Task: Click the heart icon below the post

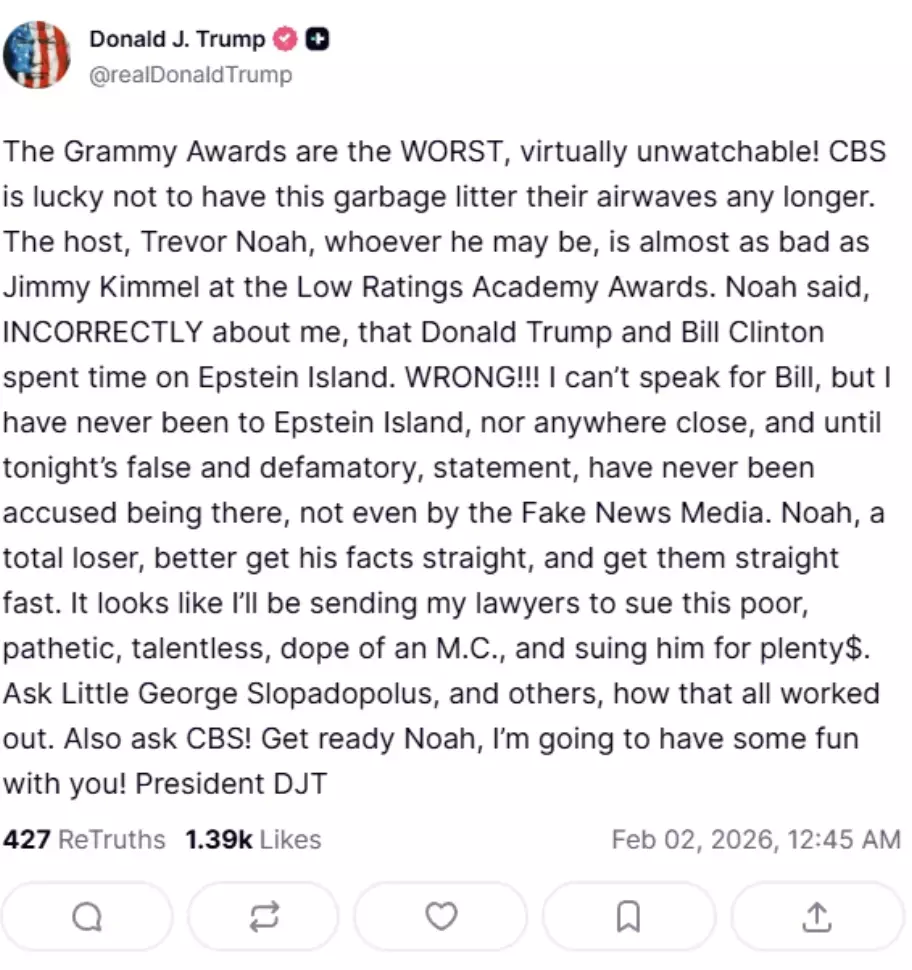Action: coord(440,916)
